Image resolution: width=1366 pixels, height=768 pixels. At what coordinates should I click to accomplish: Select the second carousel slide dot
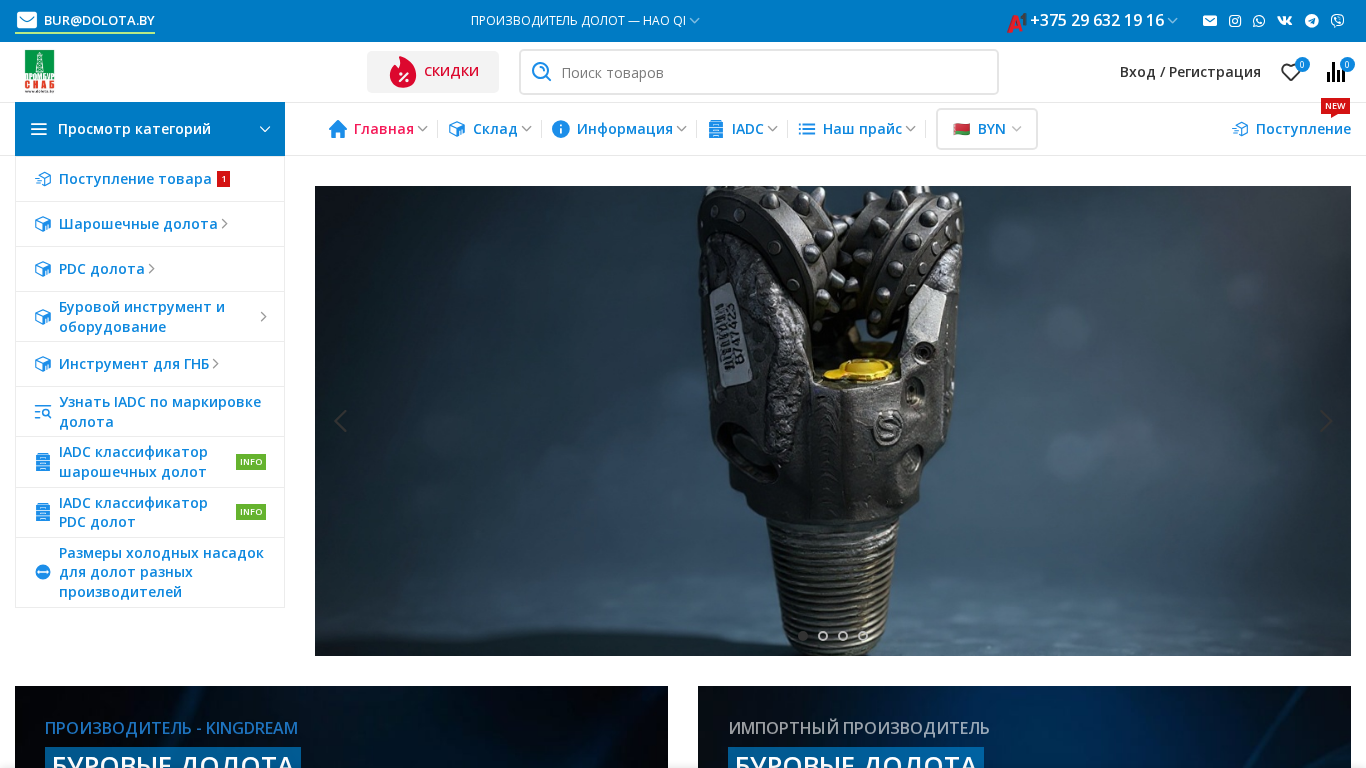tap(823, 636)
